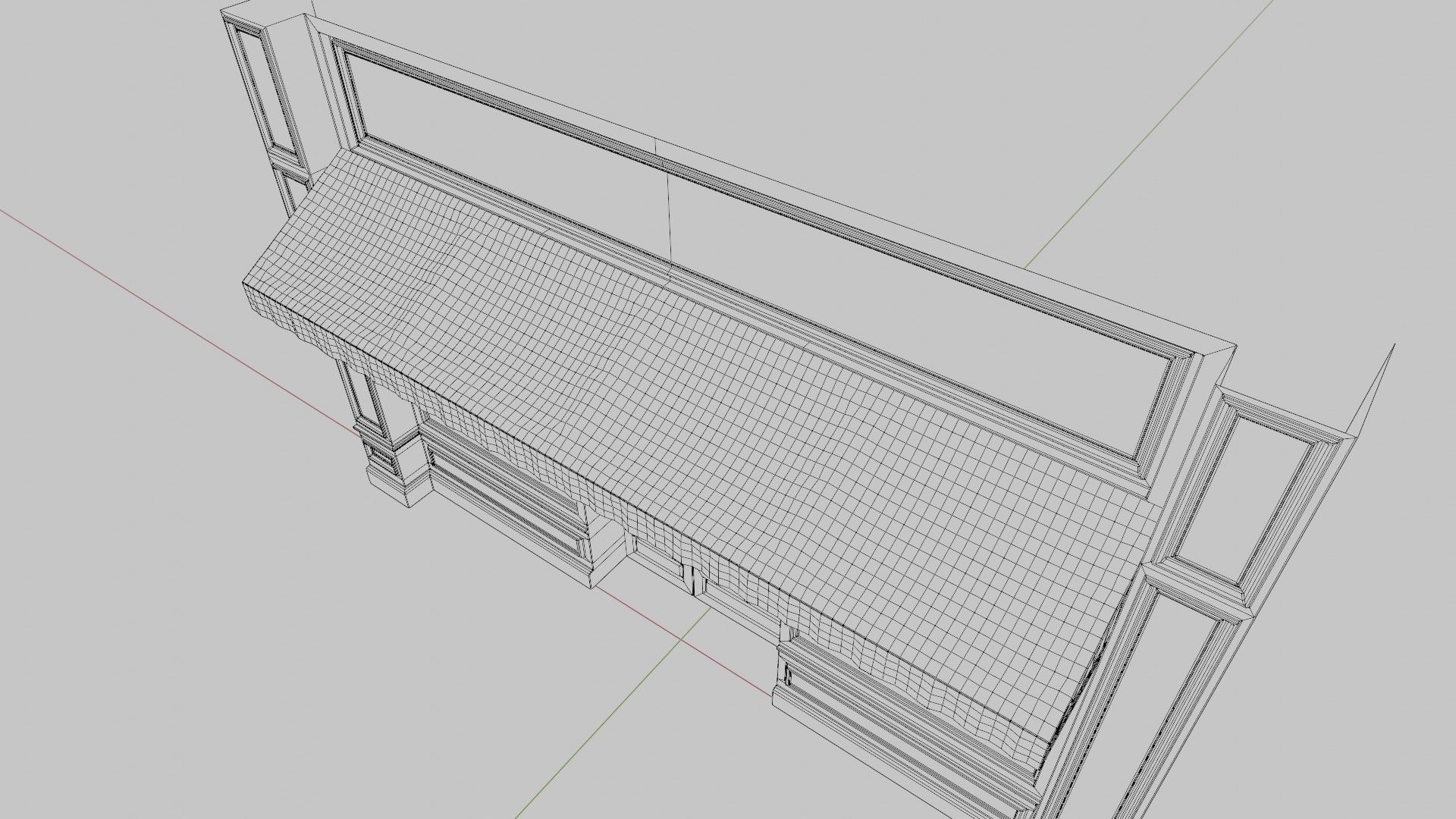Select the lower-left stall riser panel

coord(504,500)
